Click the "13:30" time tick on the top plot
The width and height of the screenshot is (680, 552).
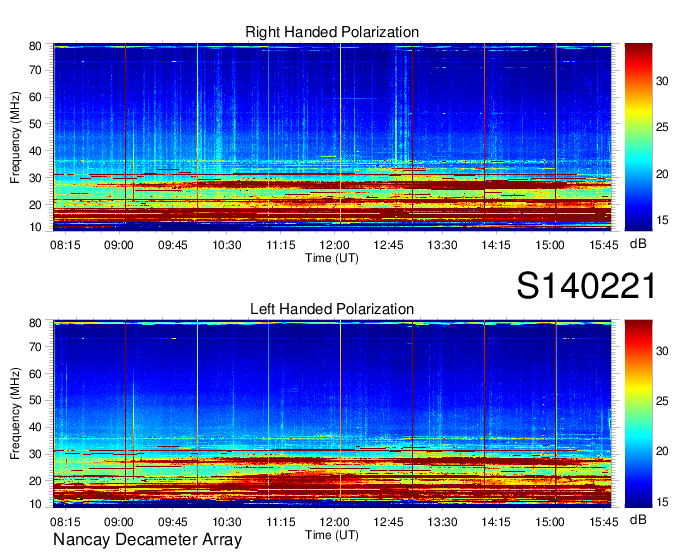[x=442, y=245]
